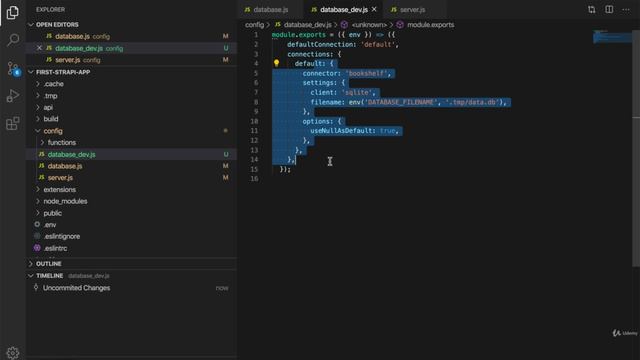Select server.js in Open Editors
The width and height of the screenshot is (640, 360).
click(68, 60)
